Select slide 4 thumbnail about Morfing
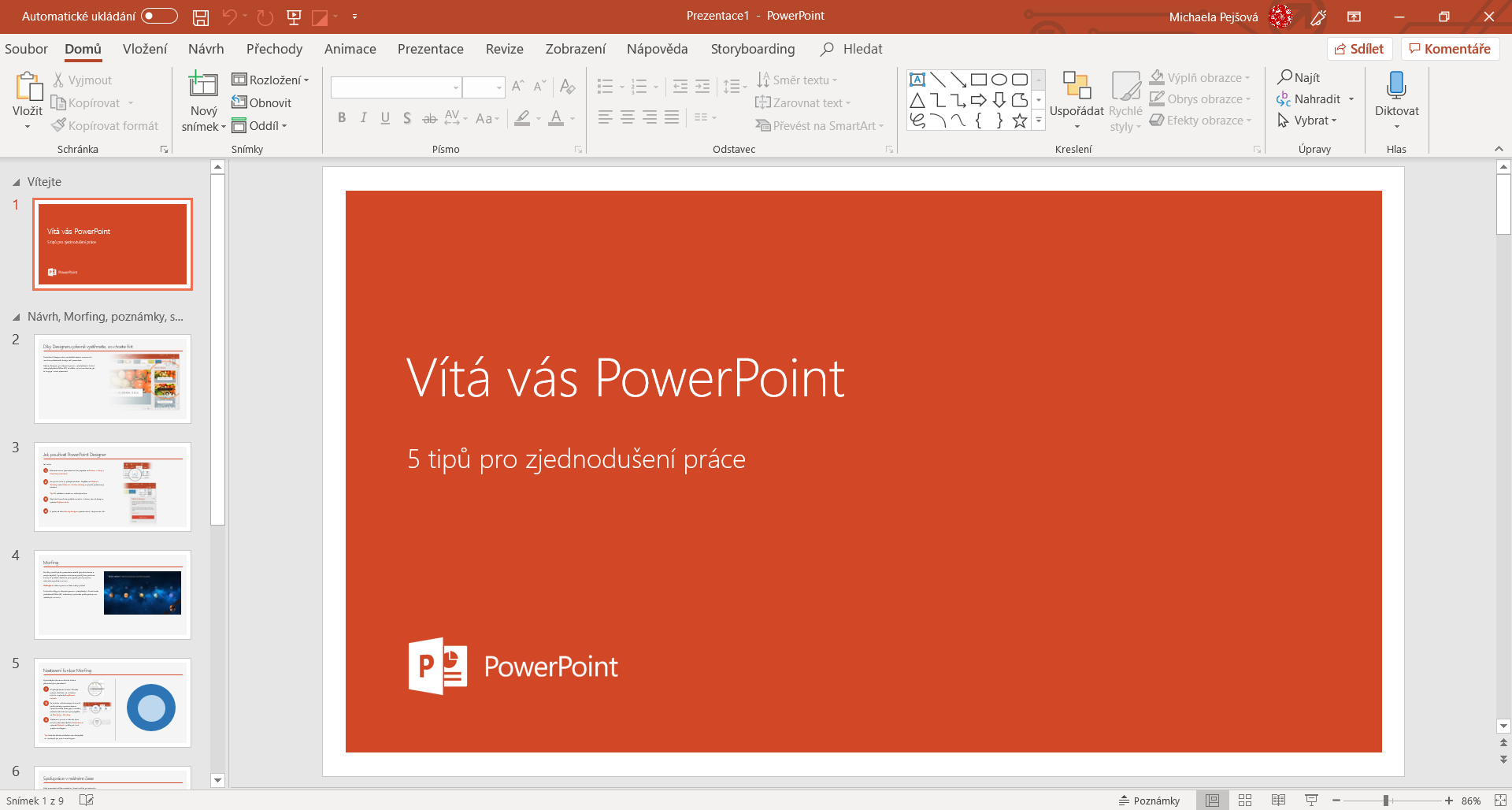 tap(112, 595)
